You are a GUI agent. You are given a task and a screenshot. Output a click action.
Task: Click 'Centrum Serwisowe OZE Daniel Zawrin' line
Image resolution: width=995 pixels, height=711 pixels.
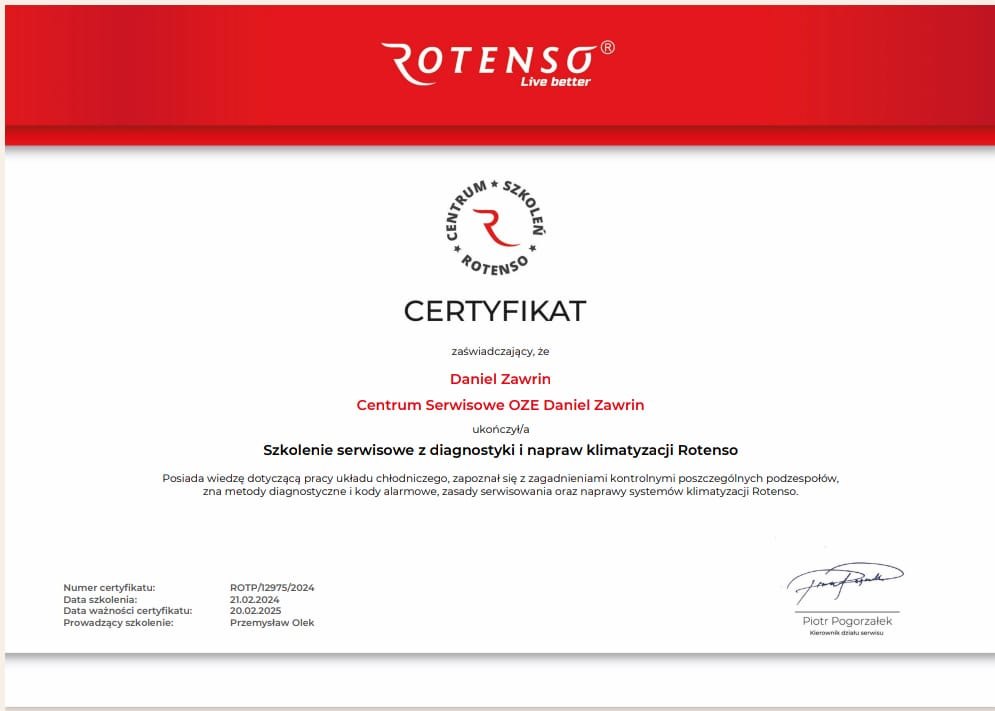500,405
